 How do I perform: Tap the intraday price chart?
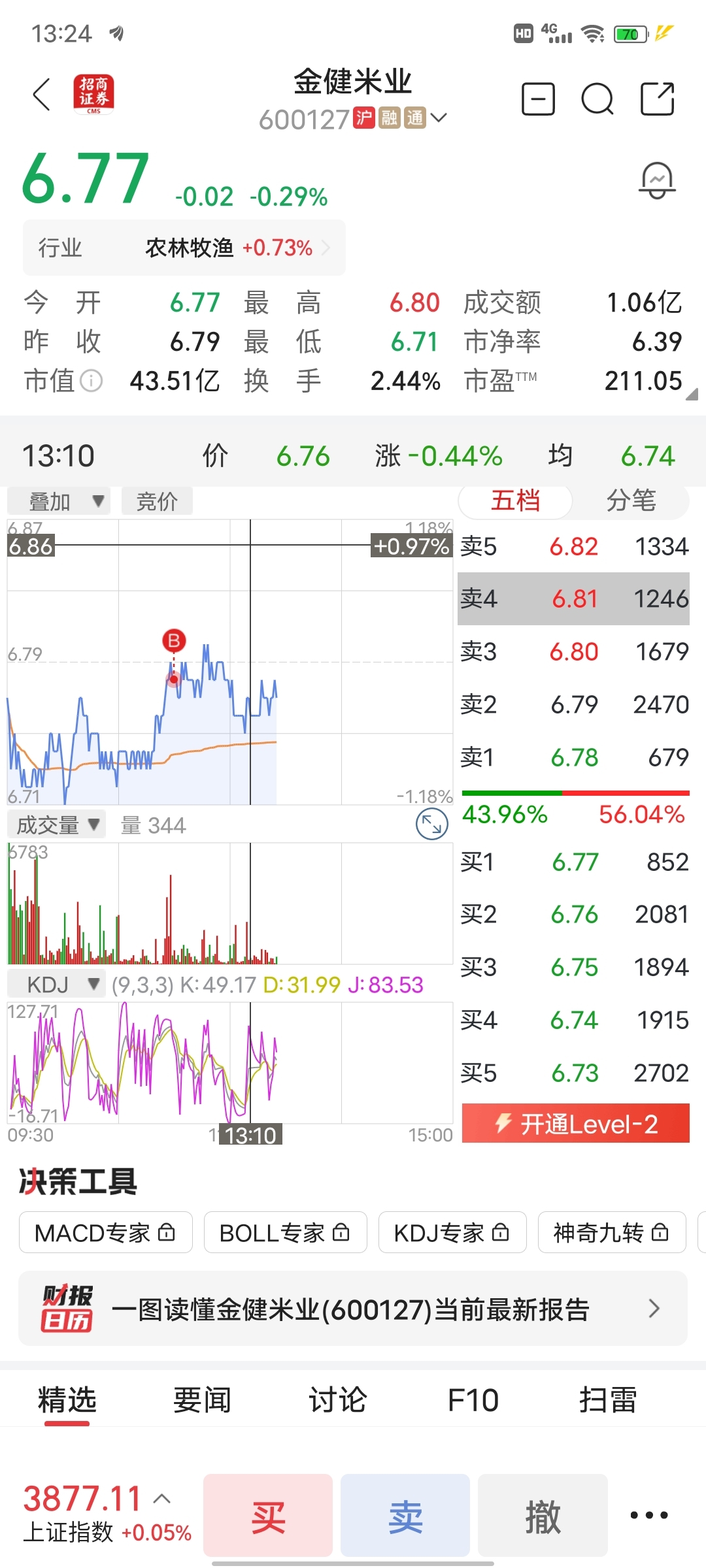coord(230,662)
